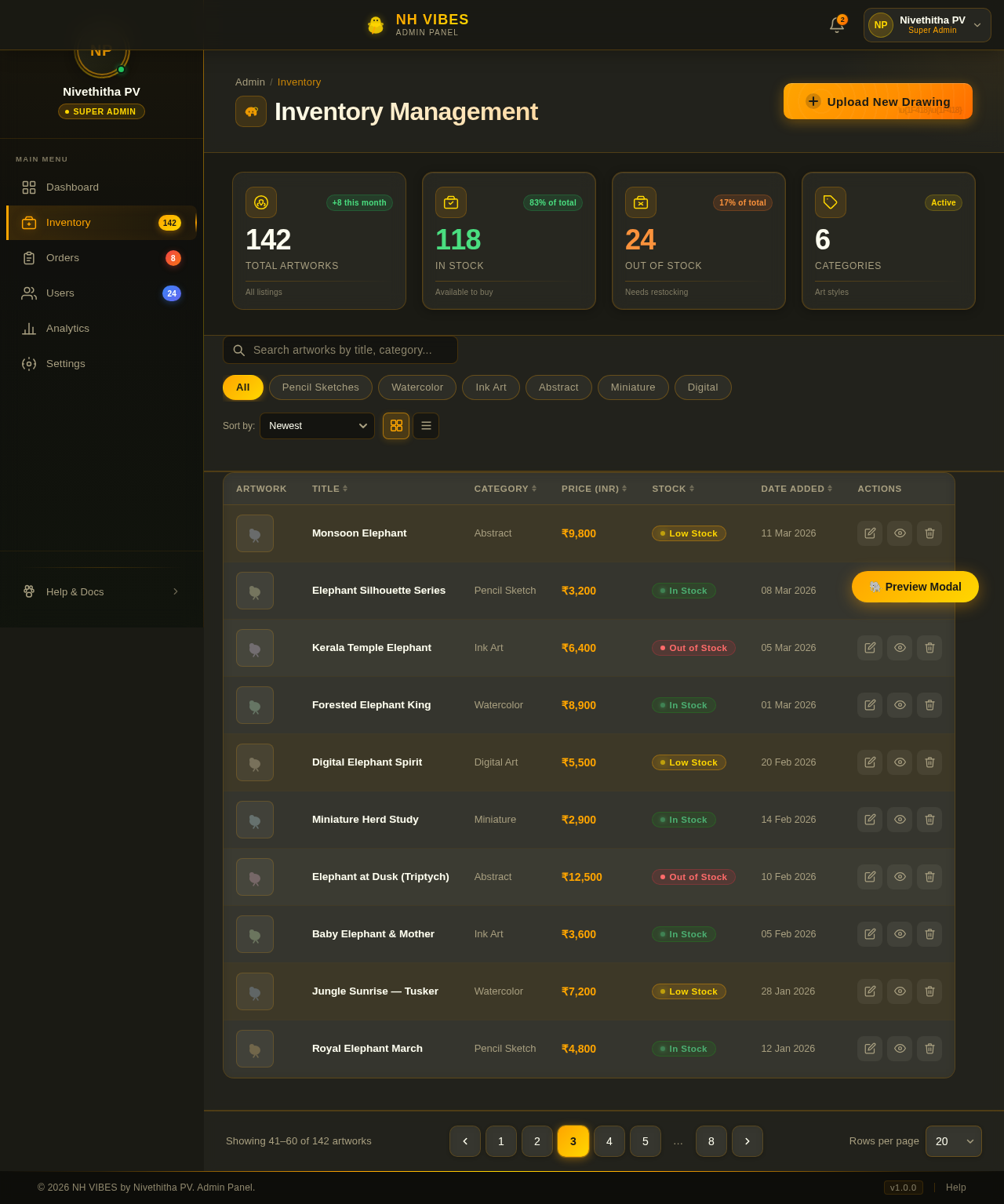This screenshot has width=1004, height=1204.
Task: Click the notification bell icon
Action: pos(835,24)
